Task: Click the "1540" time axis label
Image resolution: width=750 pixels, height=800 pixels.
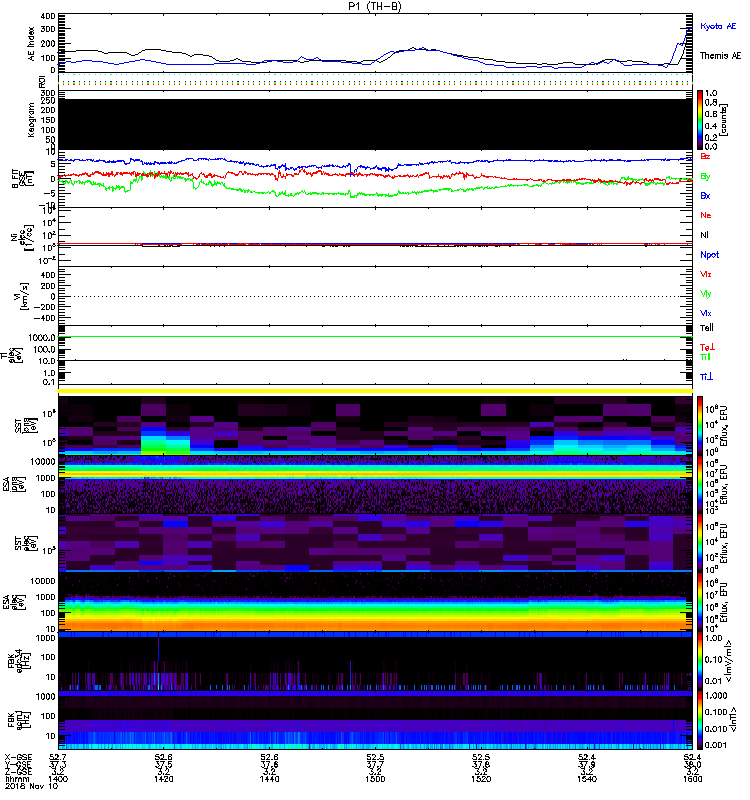Action: coord(587,779)
